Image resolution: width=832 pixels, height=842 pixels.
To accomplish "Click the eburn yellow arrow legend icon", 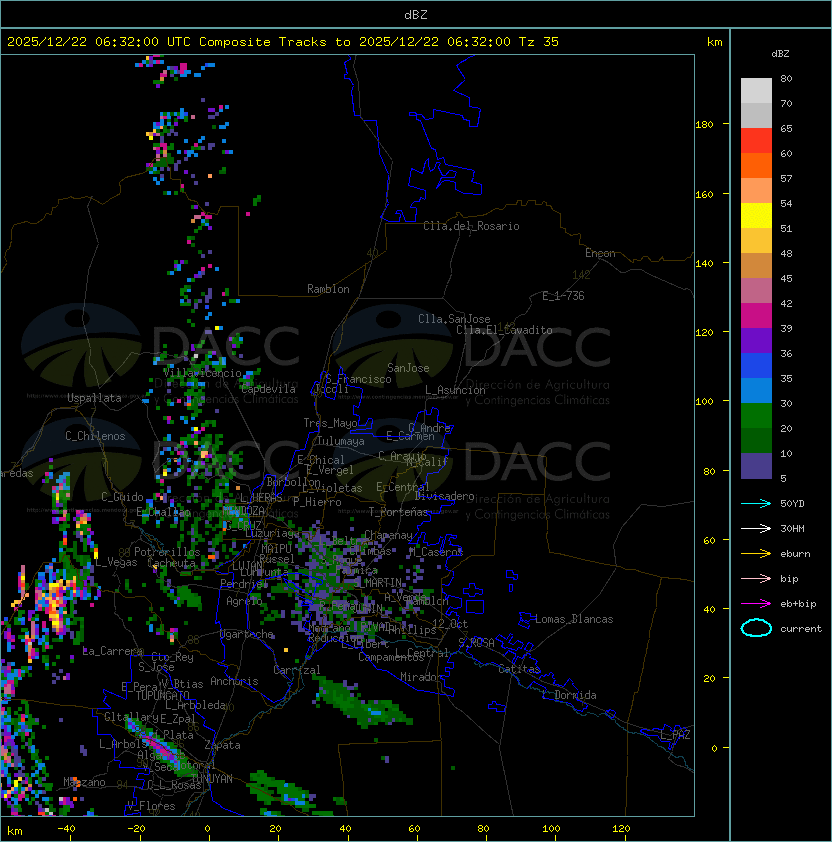I will [x=756, y=554].
